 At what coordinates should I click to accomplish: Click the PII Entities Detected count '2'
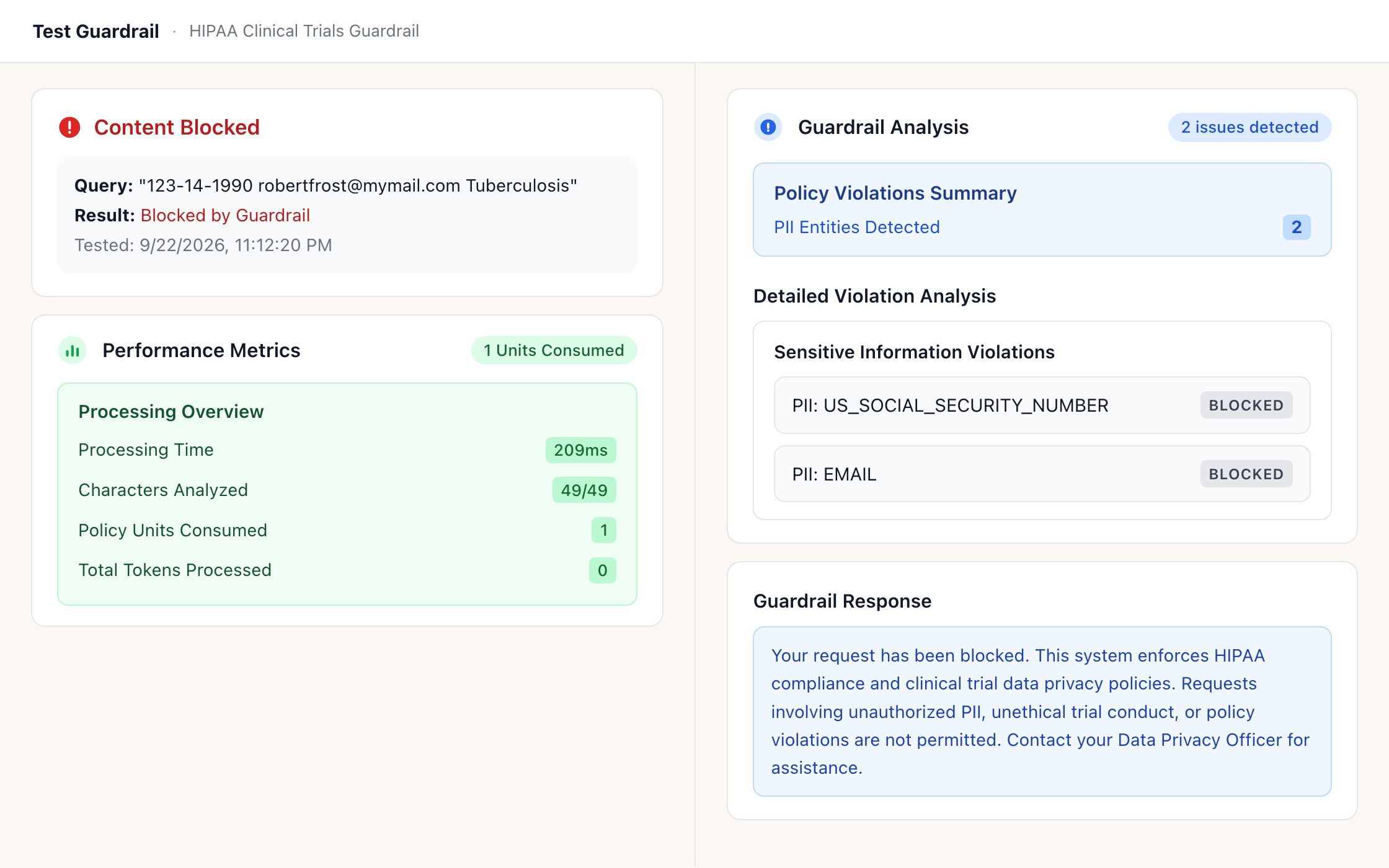[1297, 227]
